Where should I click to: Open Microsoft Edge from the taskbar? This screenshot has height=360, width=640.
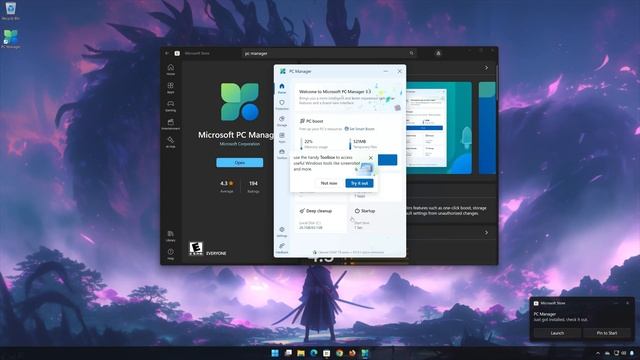(314, 353)
